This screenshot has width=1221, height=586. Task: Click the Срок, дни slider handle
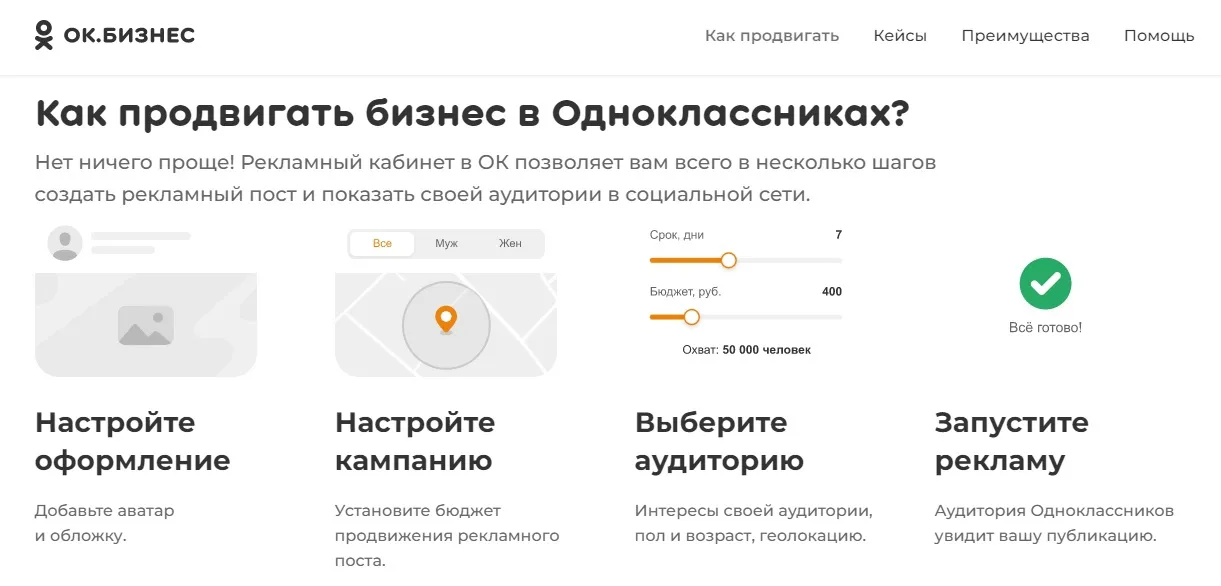coord(728,260)
